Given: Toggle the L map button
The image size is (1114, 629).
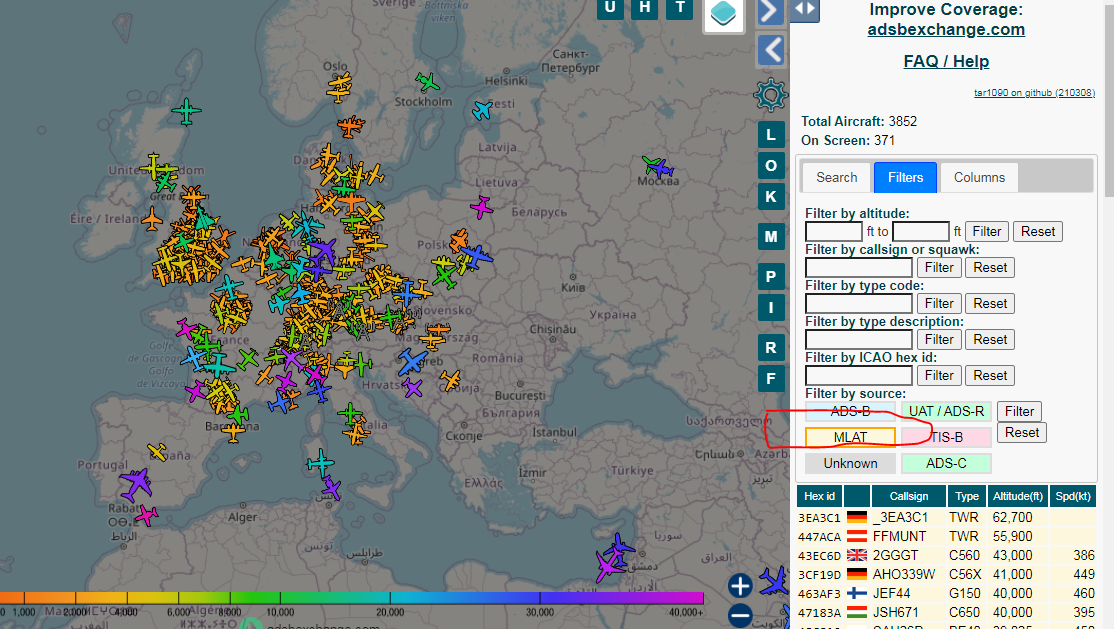Looking at the screenshot, I should (x=771, y=134).
